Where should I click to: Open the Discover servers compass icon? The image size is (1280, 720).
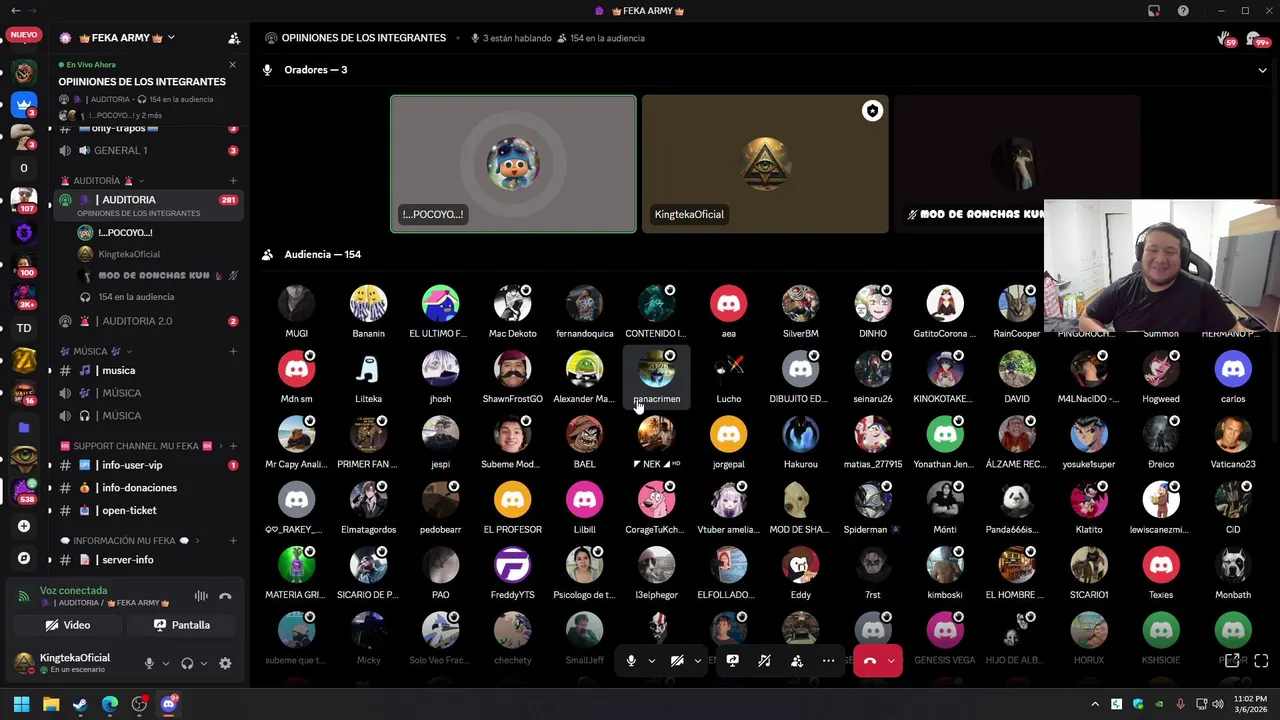(24, 558)
